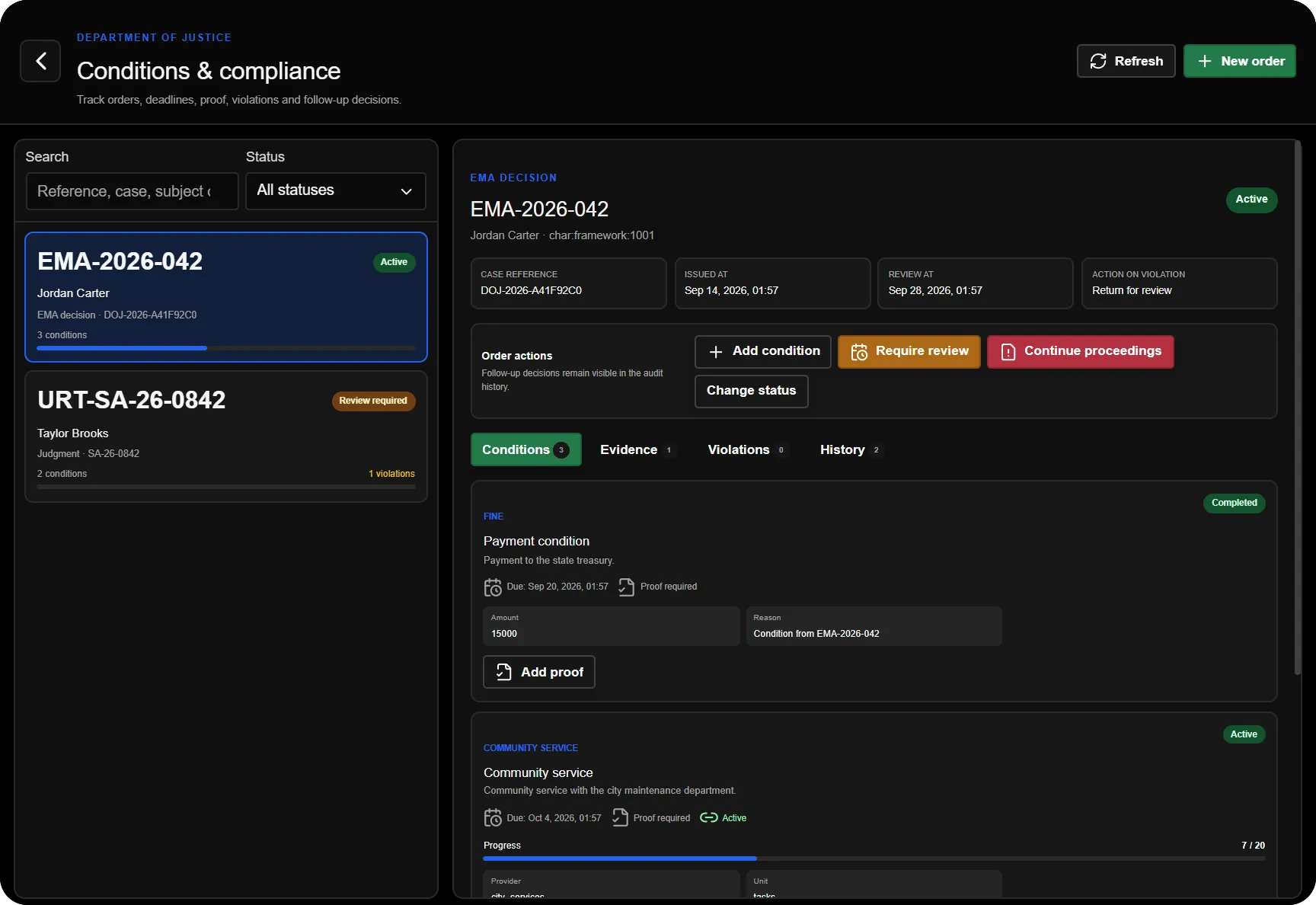1316x905 pixels.
Task: Click Add proof for Payment condition
Action: click(x=539, y=672)
